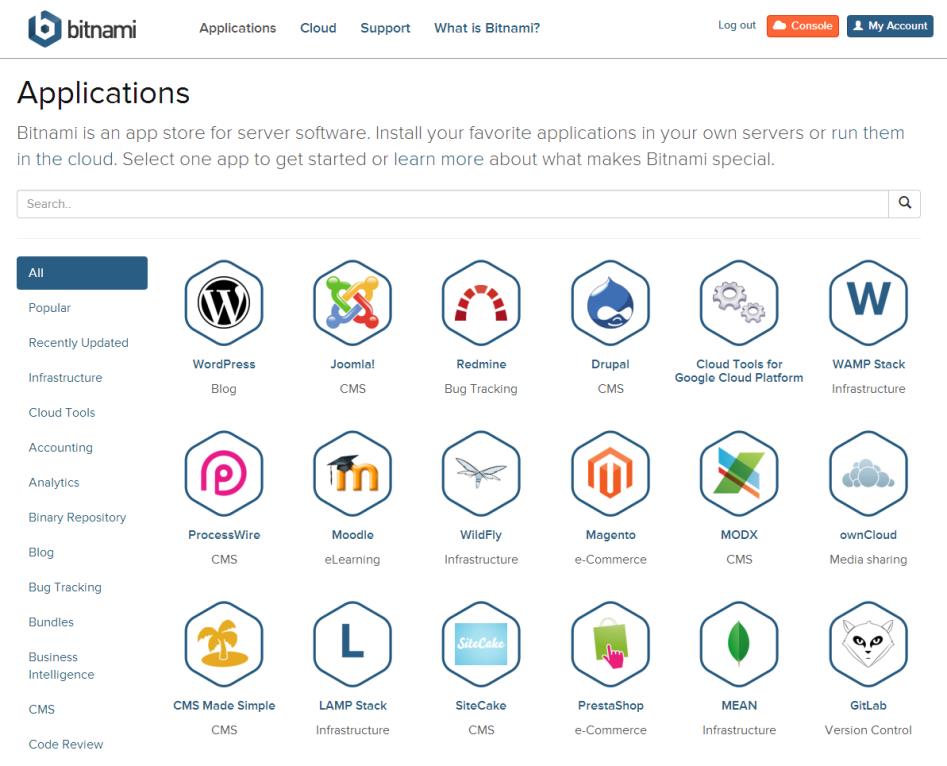Open the Cloud menu item
Image resolution: width=947 pixels, height=766 pixels.
pyautogui.click(x=318, y=28)
